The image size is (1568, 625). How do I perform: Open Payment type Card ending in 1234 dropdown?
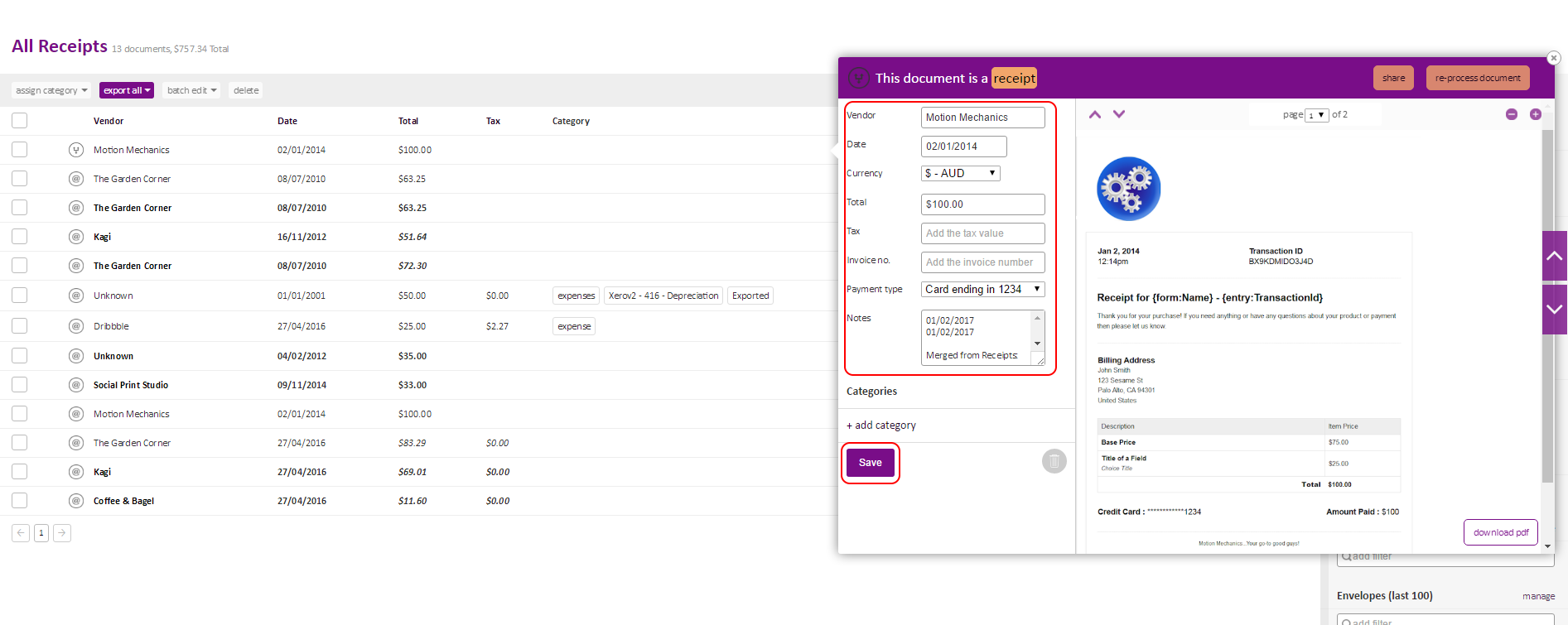click(x=983, y=289)
